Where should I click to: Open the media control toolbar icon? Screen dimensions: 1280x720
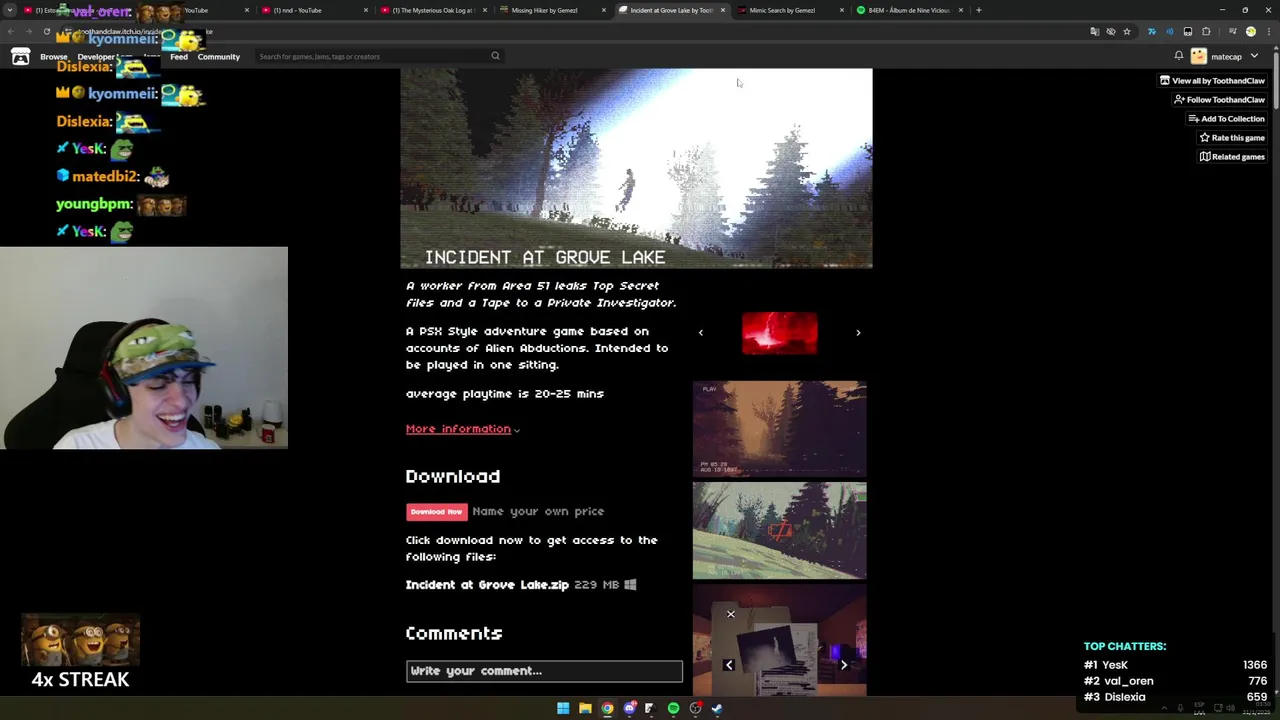point(1233,32)
